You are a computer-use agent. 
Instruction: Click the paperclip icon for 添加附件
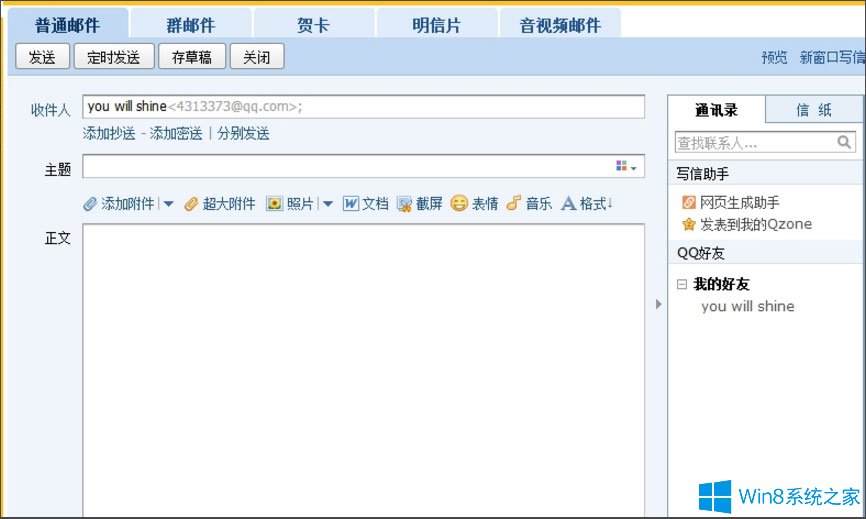90,204
